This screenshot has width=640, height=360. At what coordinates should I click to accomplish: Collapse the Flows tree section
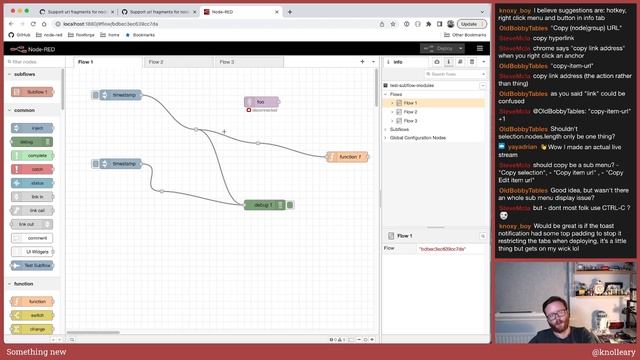pos(386,94)
